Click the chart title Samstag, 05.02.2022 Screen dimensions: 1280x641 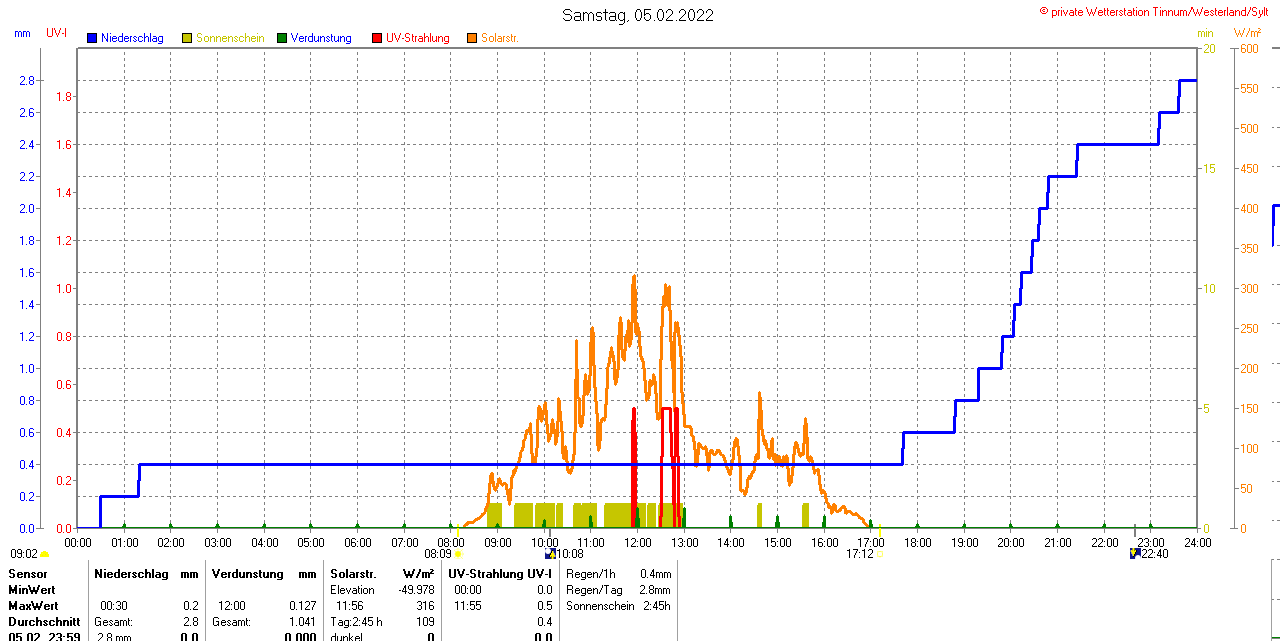click(x=638, y=15)
